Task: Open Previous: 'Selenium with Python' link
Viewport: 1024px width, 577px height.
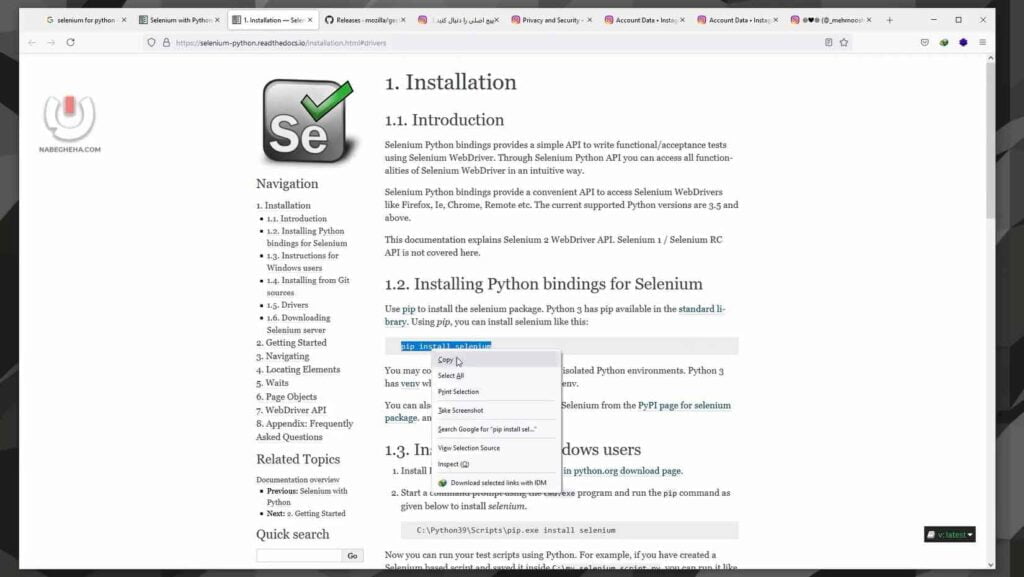Action: (307, 497)
